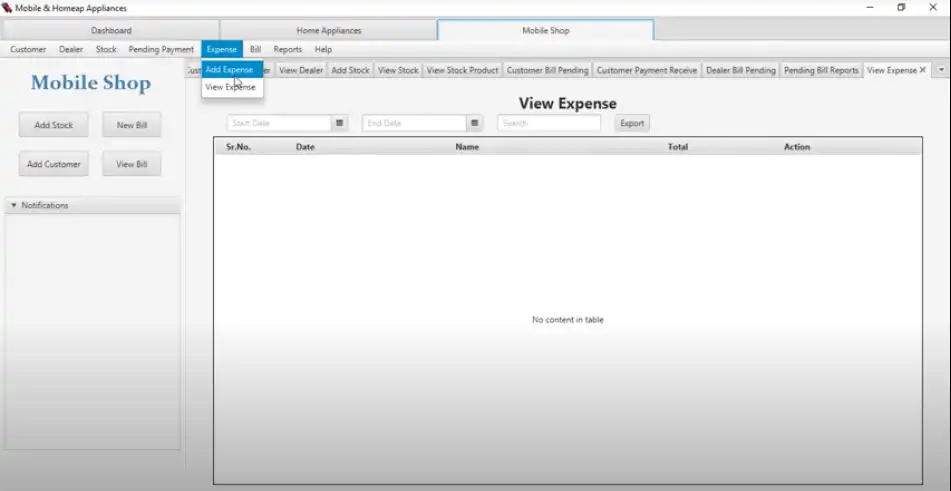Open the End Date calendar picker icon
The height and width of the screenshot is (491, 951).
(475, 123)
